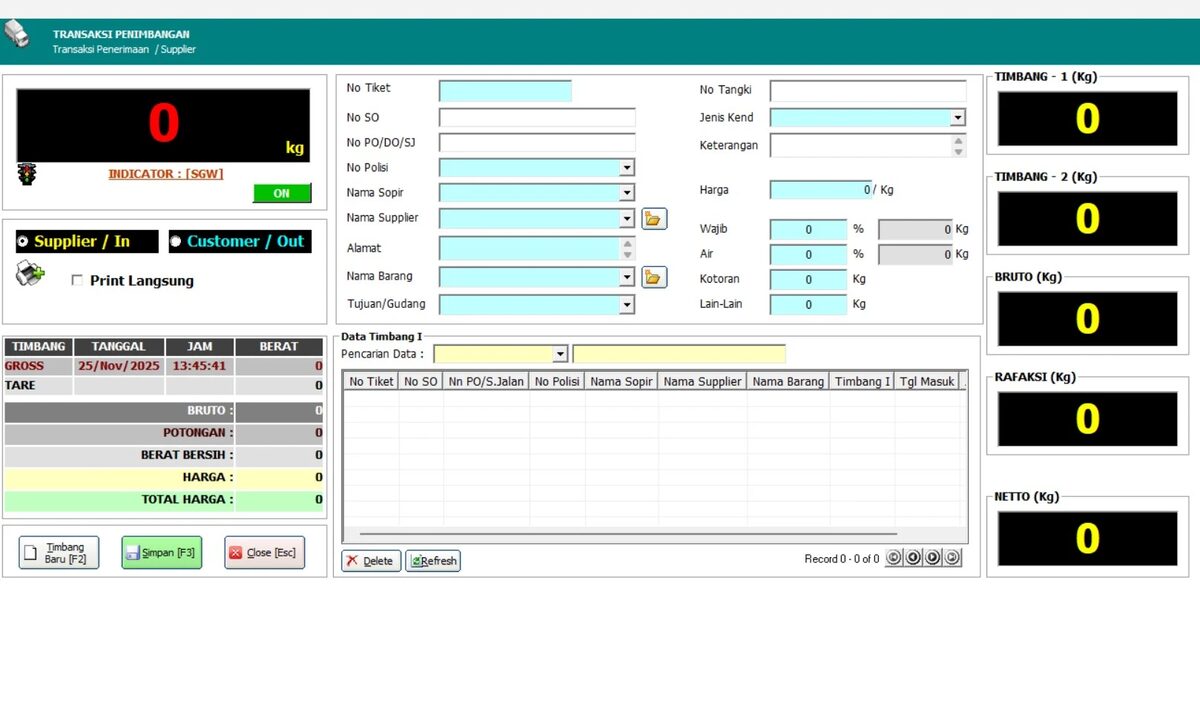Focus the Keterangan input field
This screenshot has width=1200, height=727.
[860, 146]
